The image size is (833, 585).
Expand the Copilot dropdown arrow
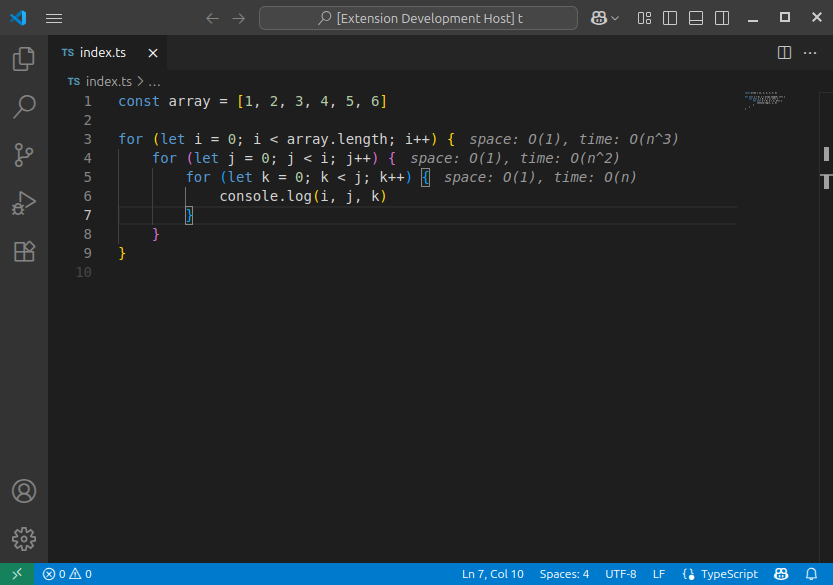coord(615,19)
